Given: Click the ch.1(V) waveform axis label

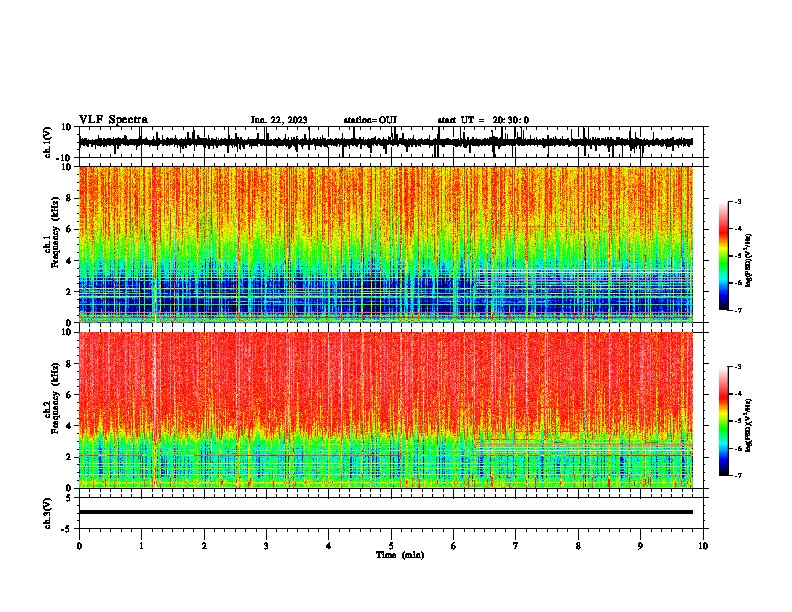Looking at the screenshot, I should [x=48, y=142].
